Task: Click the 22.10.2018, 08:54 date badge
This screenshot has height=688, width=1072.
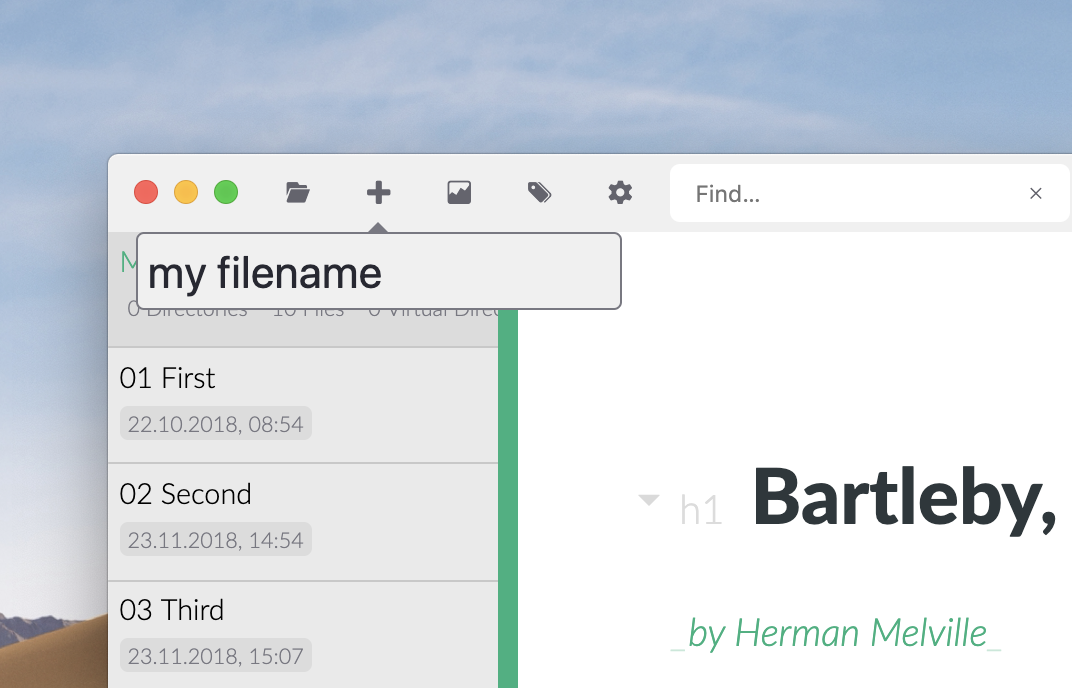Action: (x=215, y=424)
